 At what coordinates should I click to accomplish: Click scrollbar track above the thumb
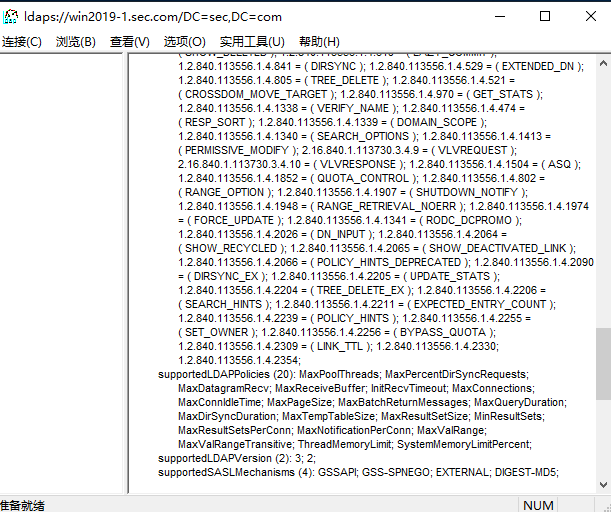click(602, 200)
